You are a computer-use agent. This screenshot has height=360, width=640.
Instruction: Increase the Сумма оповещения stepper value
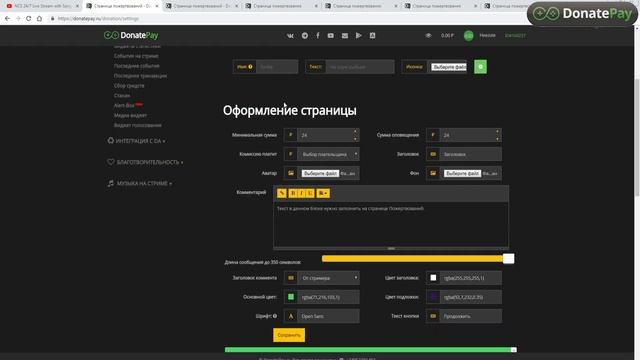pos(497,131)
